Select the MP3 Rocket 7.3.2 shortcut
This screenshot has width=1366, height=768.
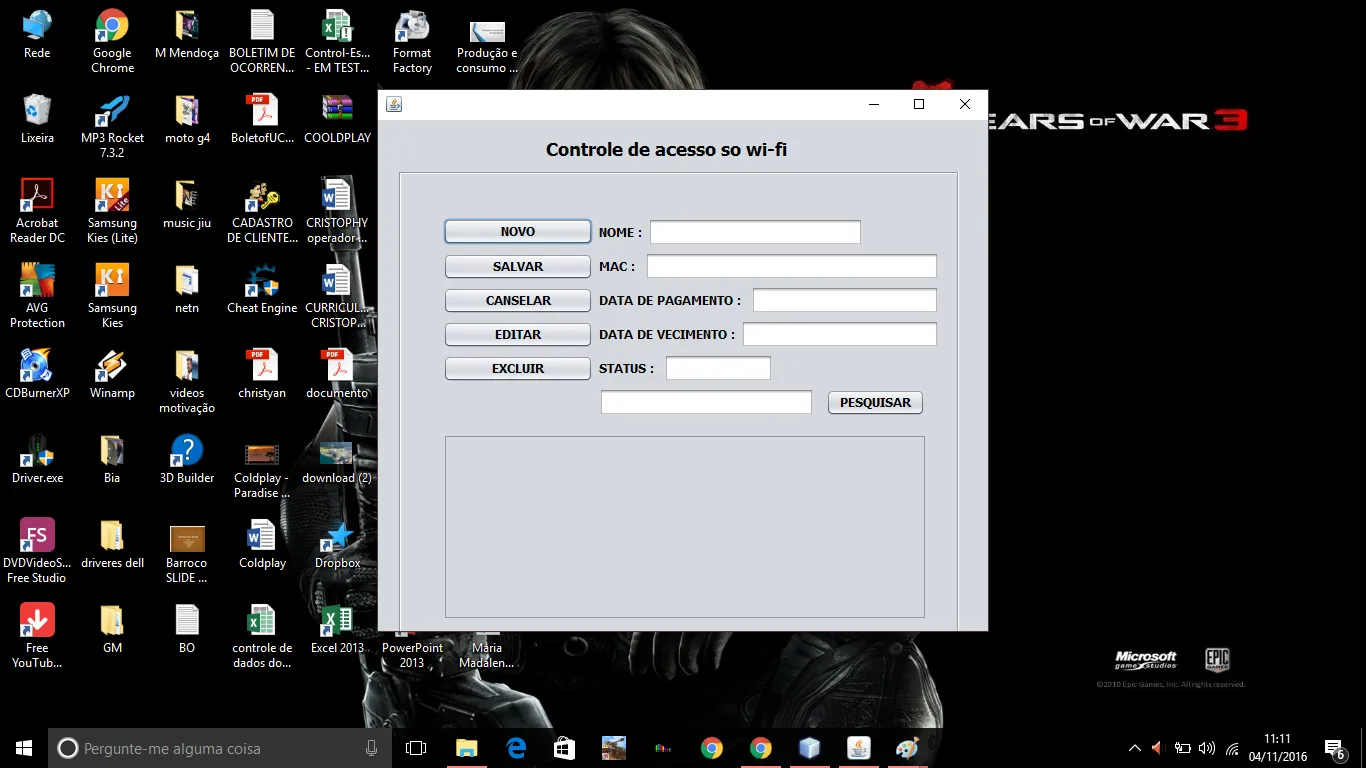click(112, 127)
